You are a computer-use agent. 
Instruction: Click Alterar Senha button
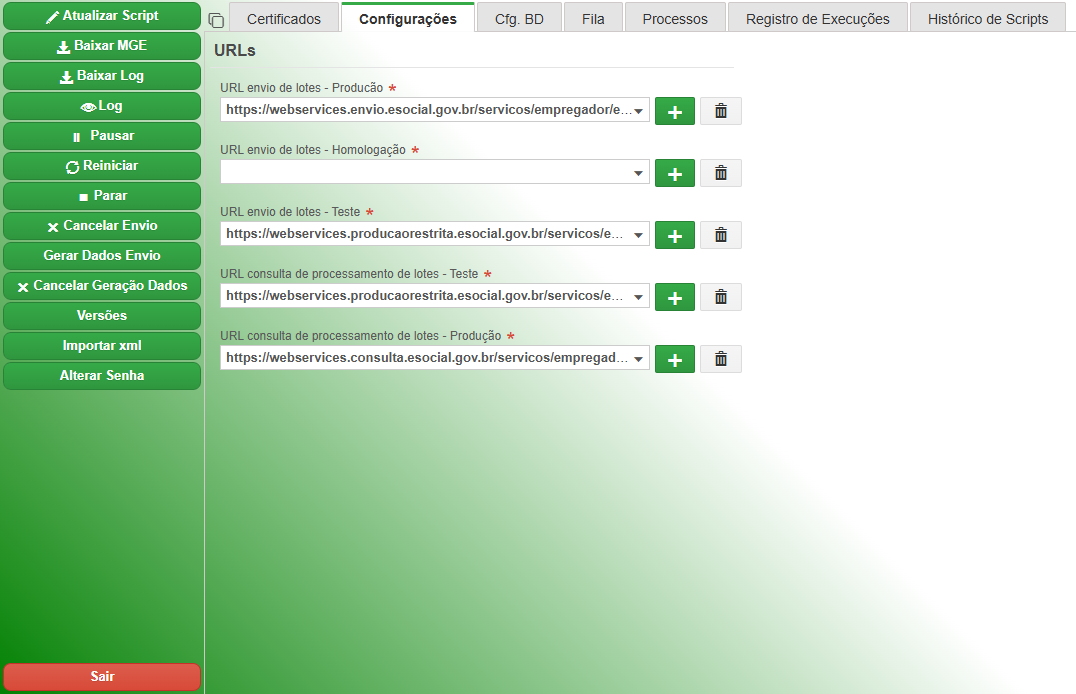pyautogui.click(x=102, y=375)
